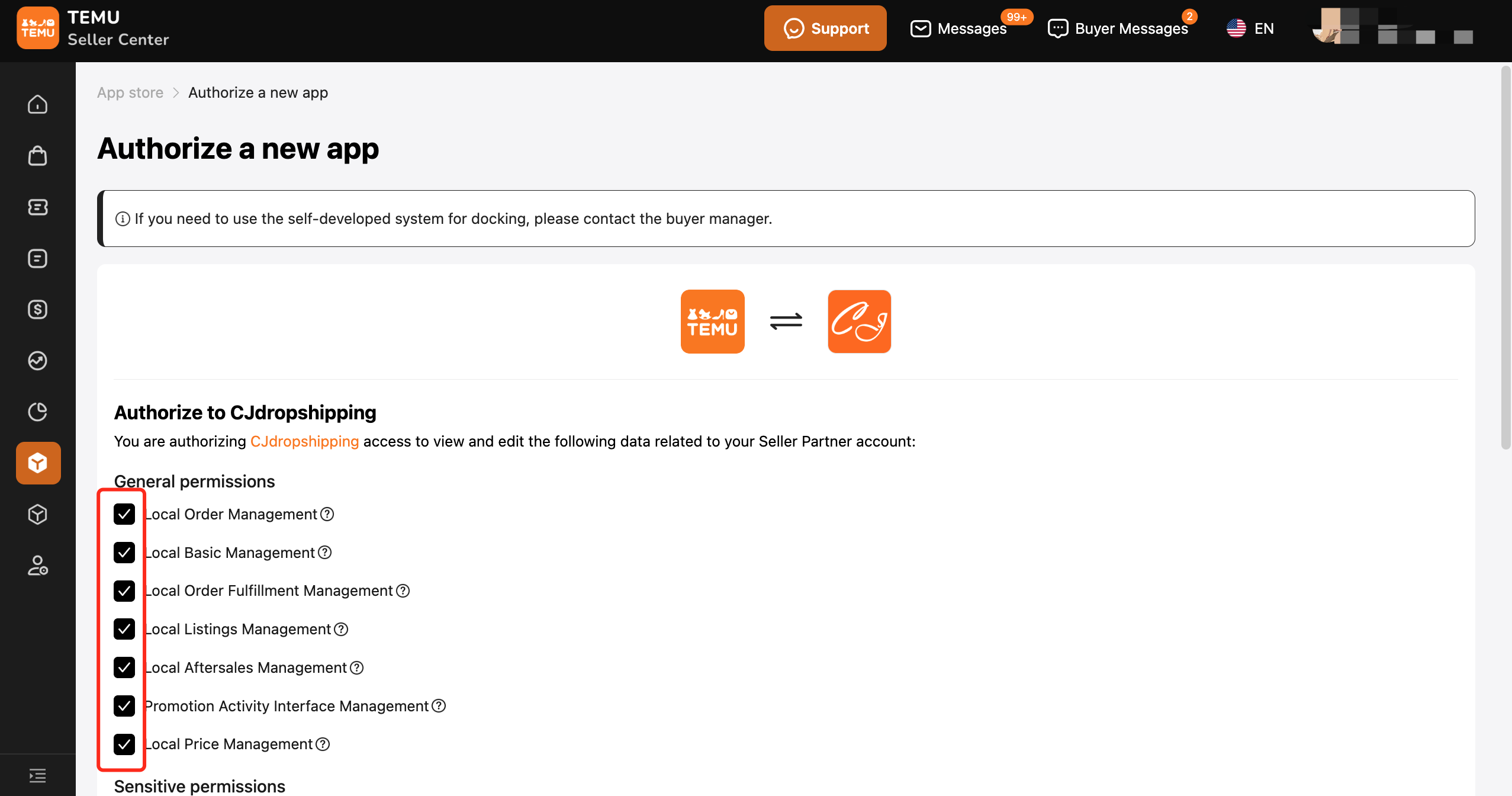This screenshot has height=796, width=1512.
Task: Click help icon beside Local Listings Management
Action: tap(341, 629)
